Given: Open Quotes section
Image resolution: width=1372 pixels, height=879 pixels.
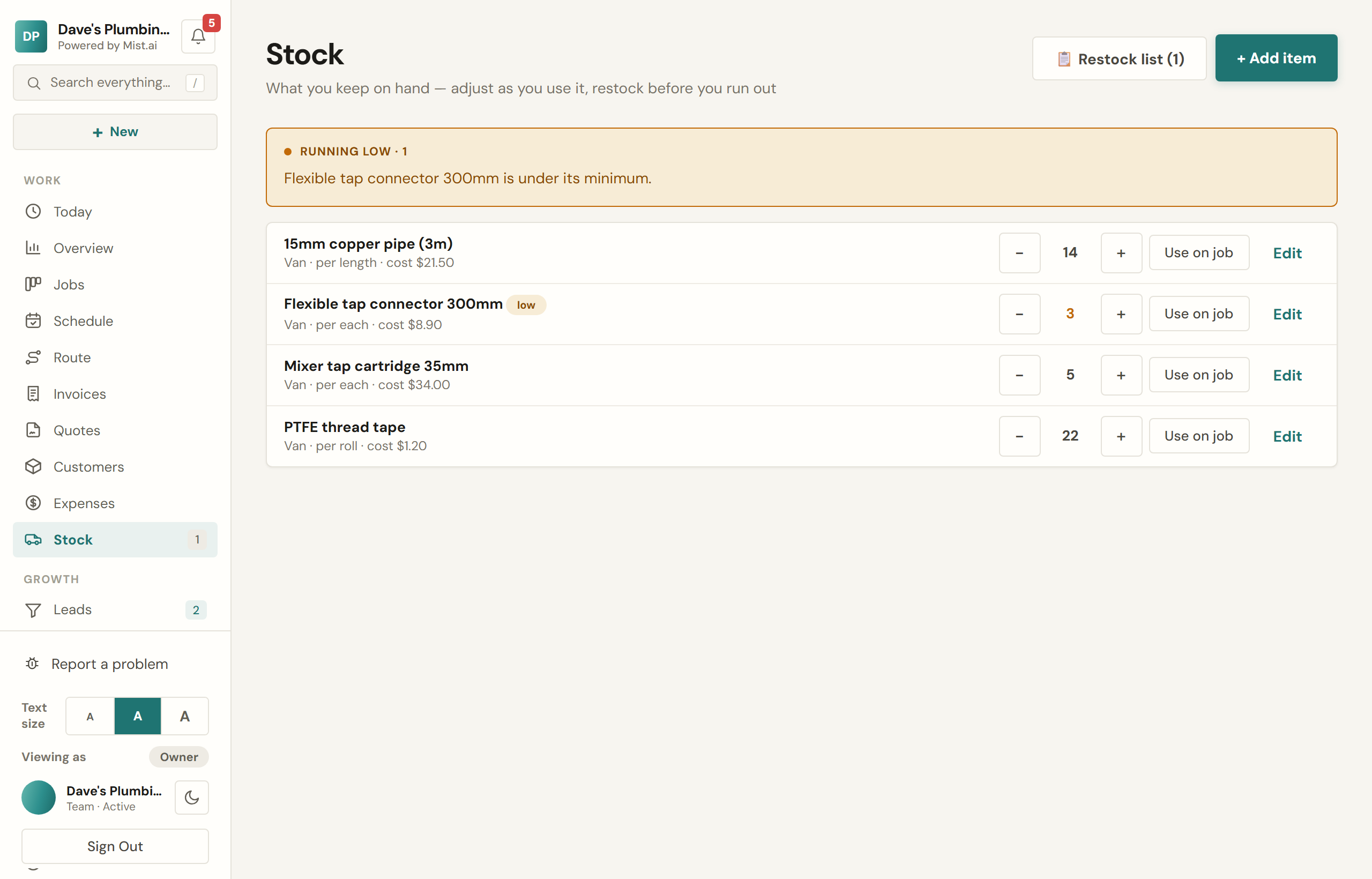Looking at the screenshot, I should tap(115, 431).
